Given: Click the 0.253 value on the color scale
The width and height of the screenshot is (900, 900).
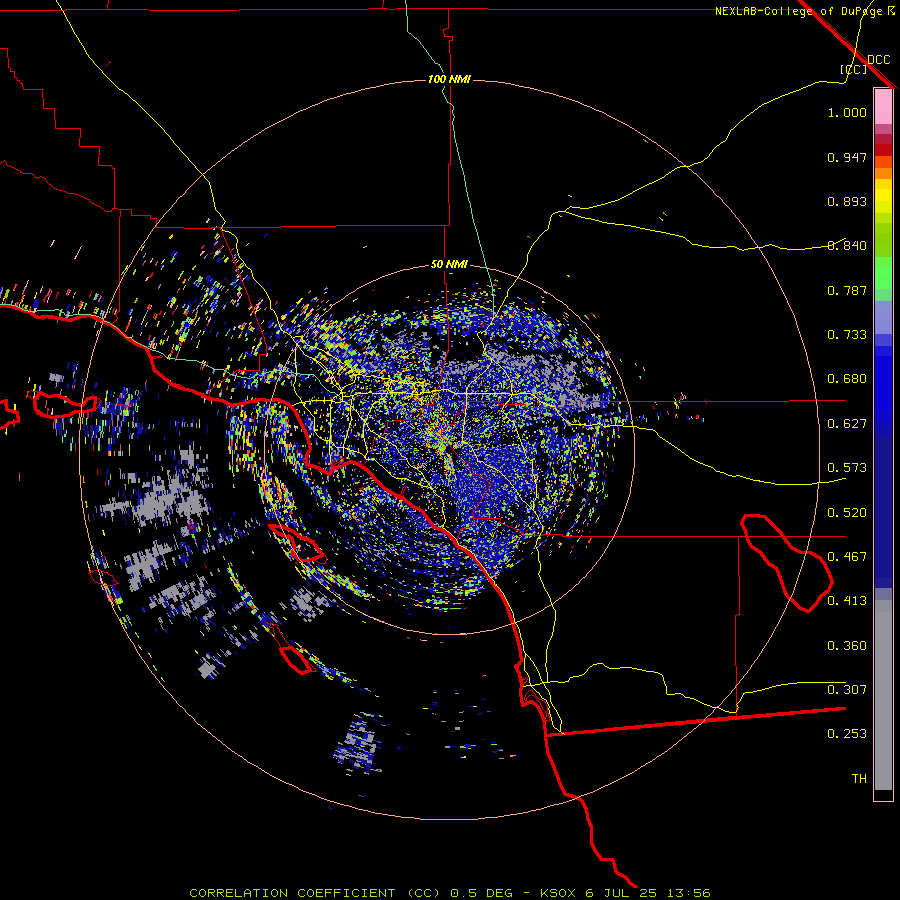Looking at the screenshot, I should 847,734.
